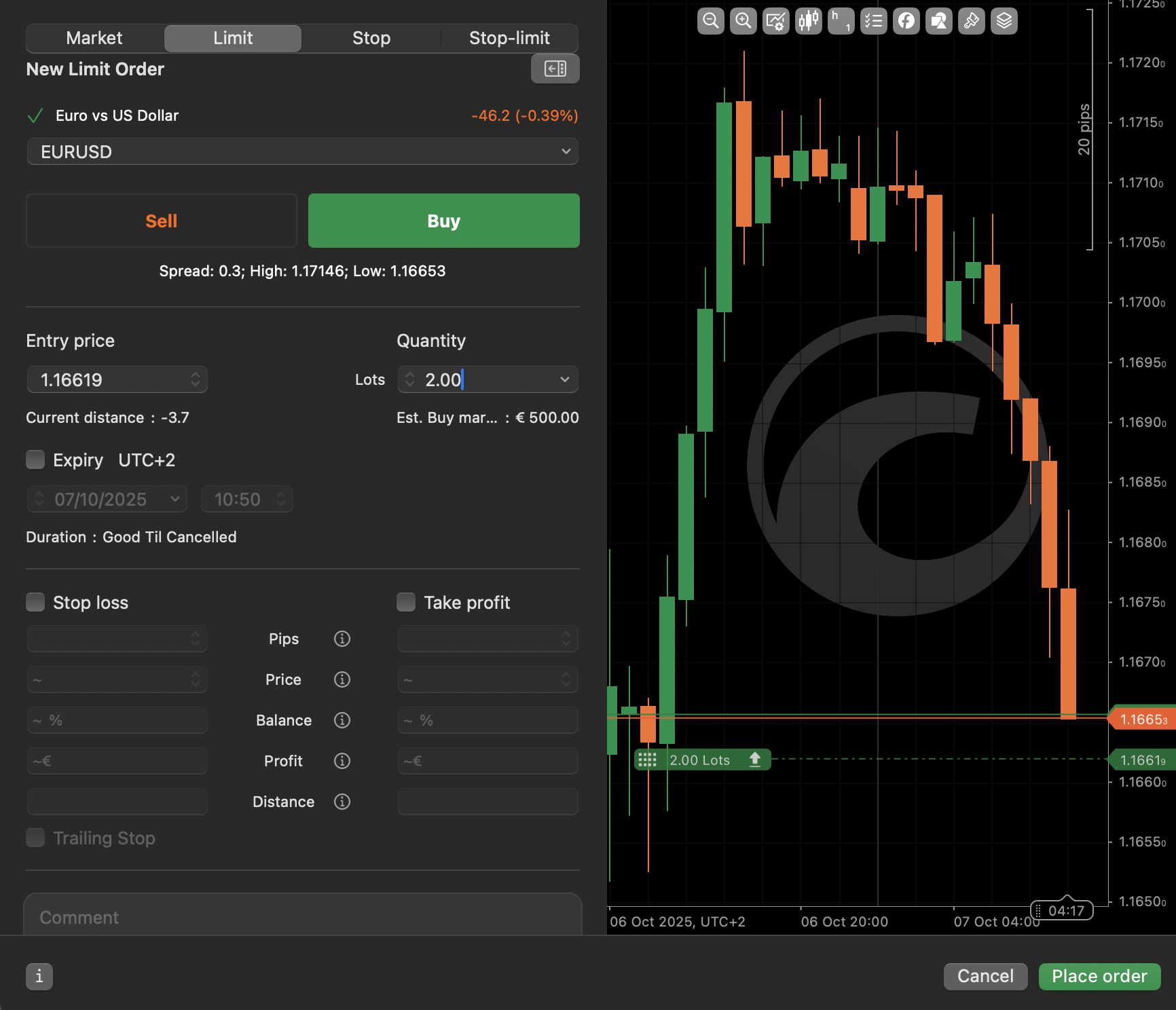The height and width of the screenshot is (1010, 1176).
Task: Open the drawing shapes tool
Action: click(x=938, y=21)
